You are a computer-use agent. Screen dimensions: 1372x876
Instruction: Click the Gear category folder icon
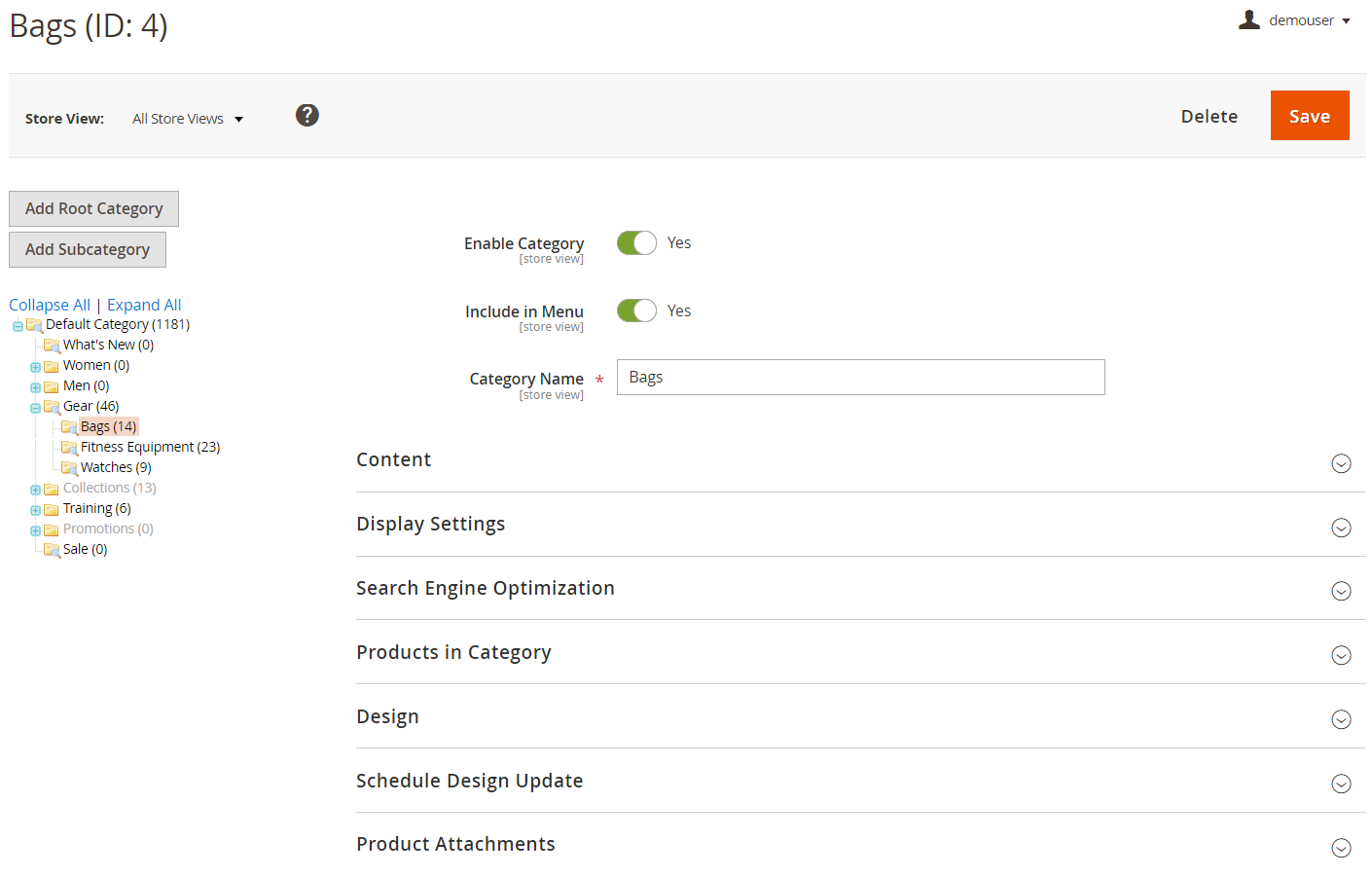[52, 407]
